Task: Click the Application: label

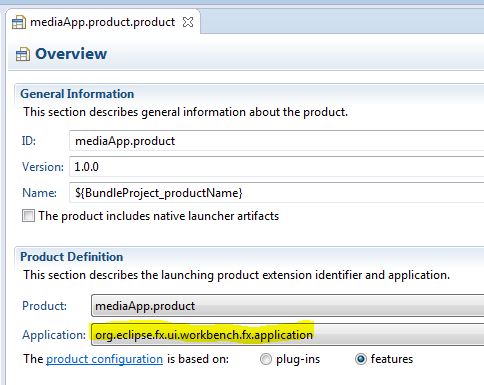Action: (x=54, y=335)
